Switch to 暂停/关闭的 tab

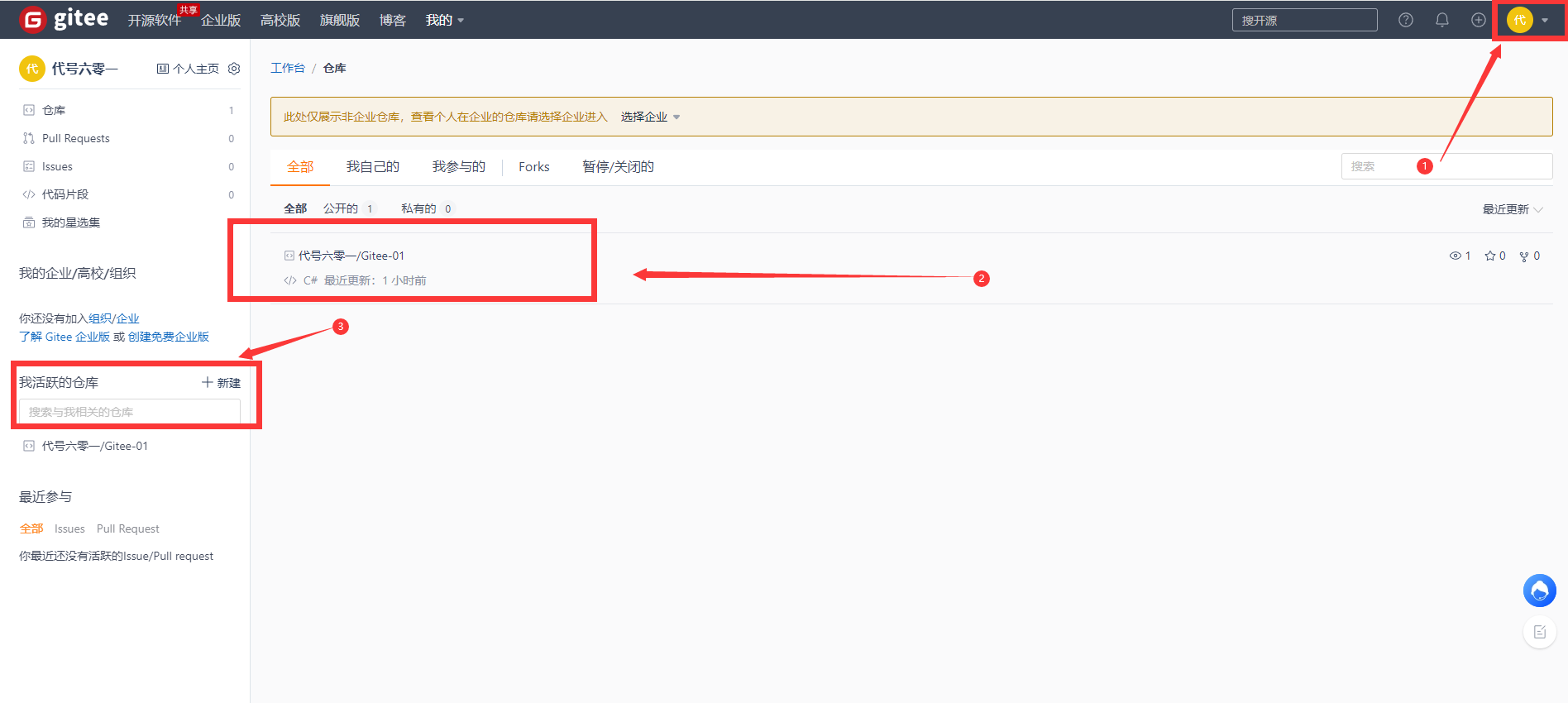618,167
